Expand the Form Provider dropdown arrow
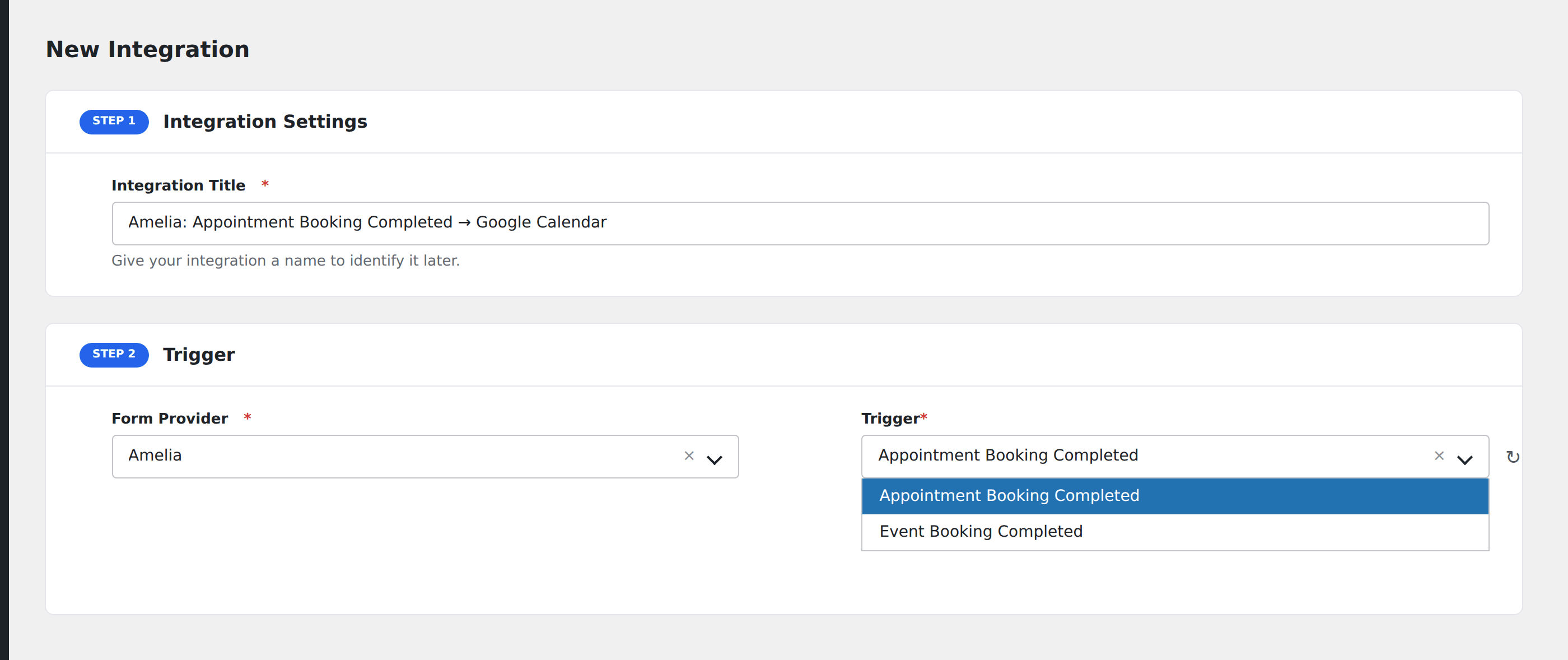This screenshot has height=660, width=1568. pos(715,459)
